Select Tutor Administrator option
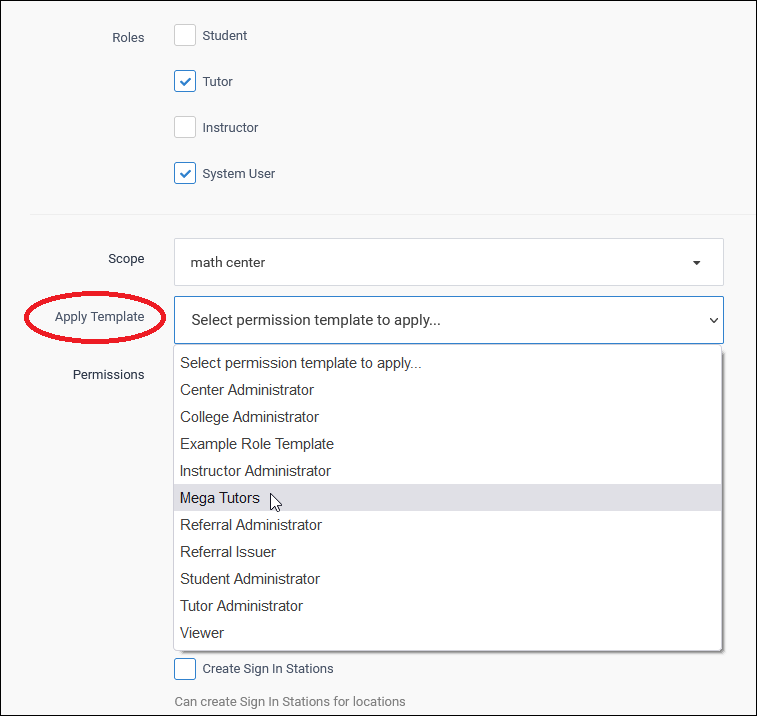757x716 pixels. coord(241,606)
